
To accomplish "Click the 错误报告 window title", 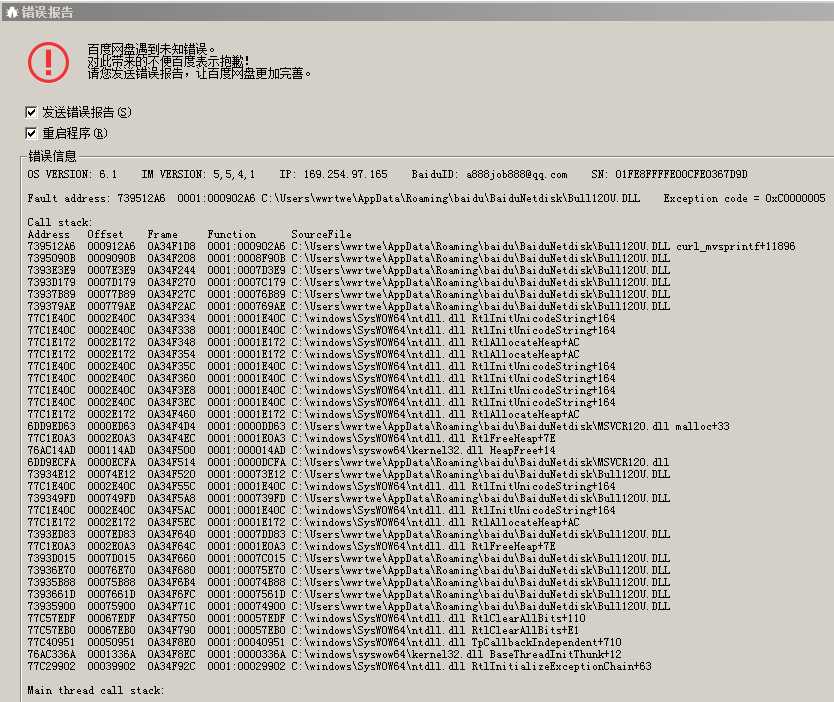I will pos(47,12).
